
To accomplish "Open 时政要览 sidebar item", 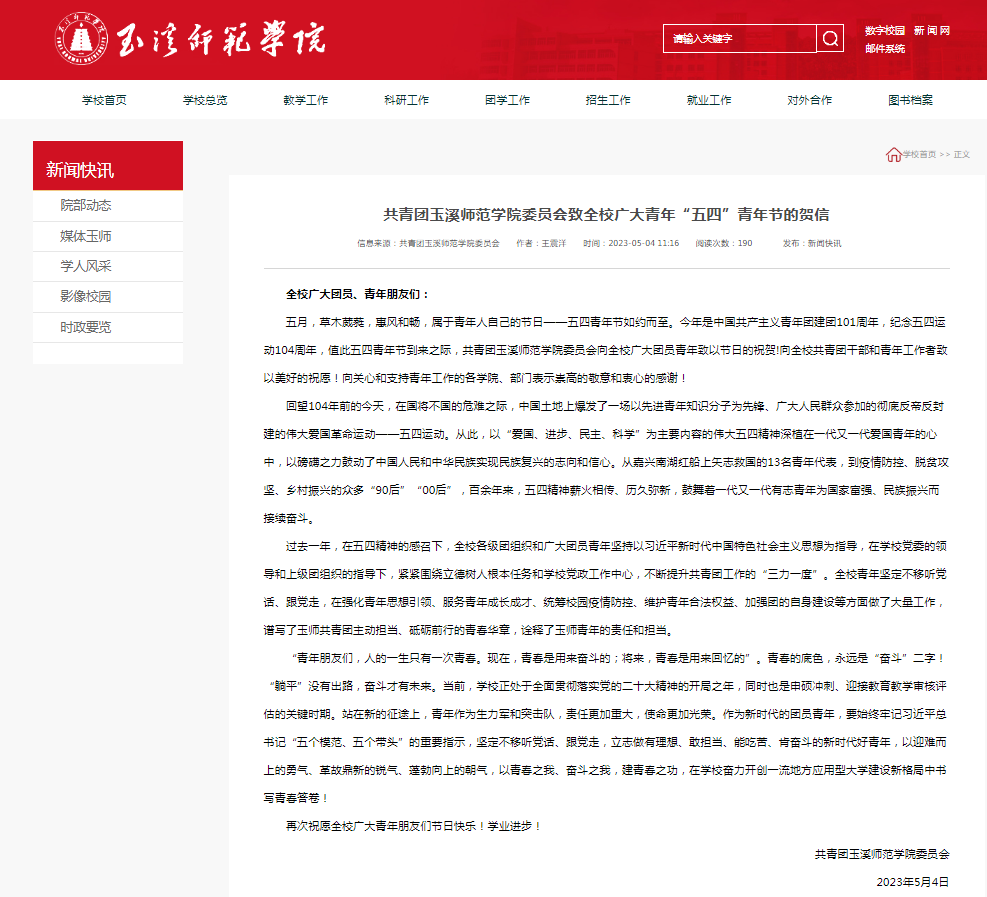I will pyautogui.click(x=86, y=327).
